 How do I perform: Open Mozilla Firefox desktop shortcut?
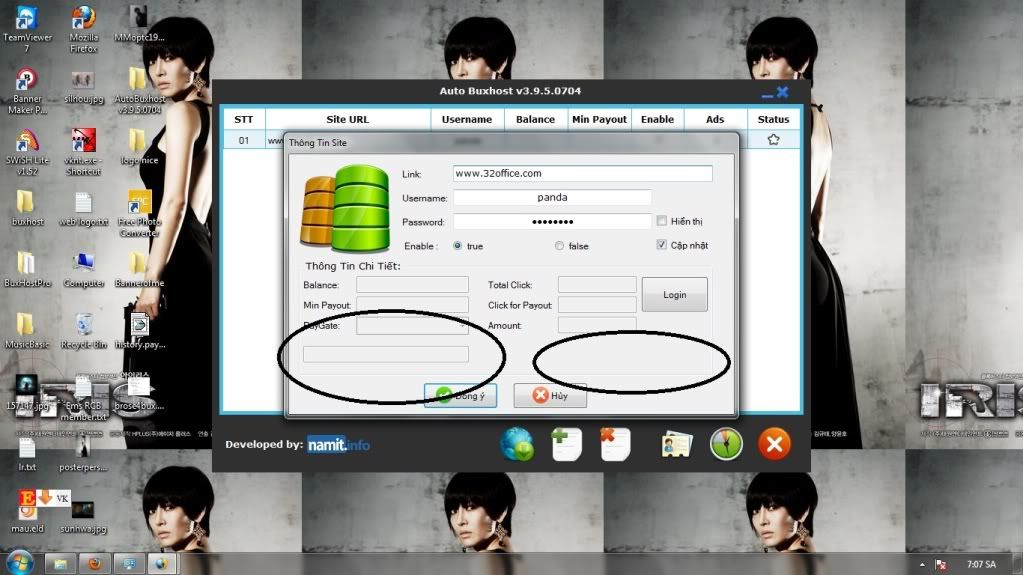tap(83, 28)
